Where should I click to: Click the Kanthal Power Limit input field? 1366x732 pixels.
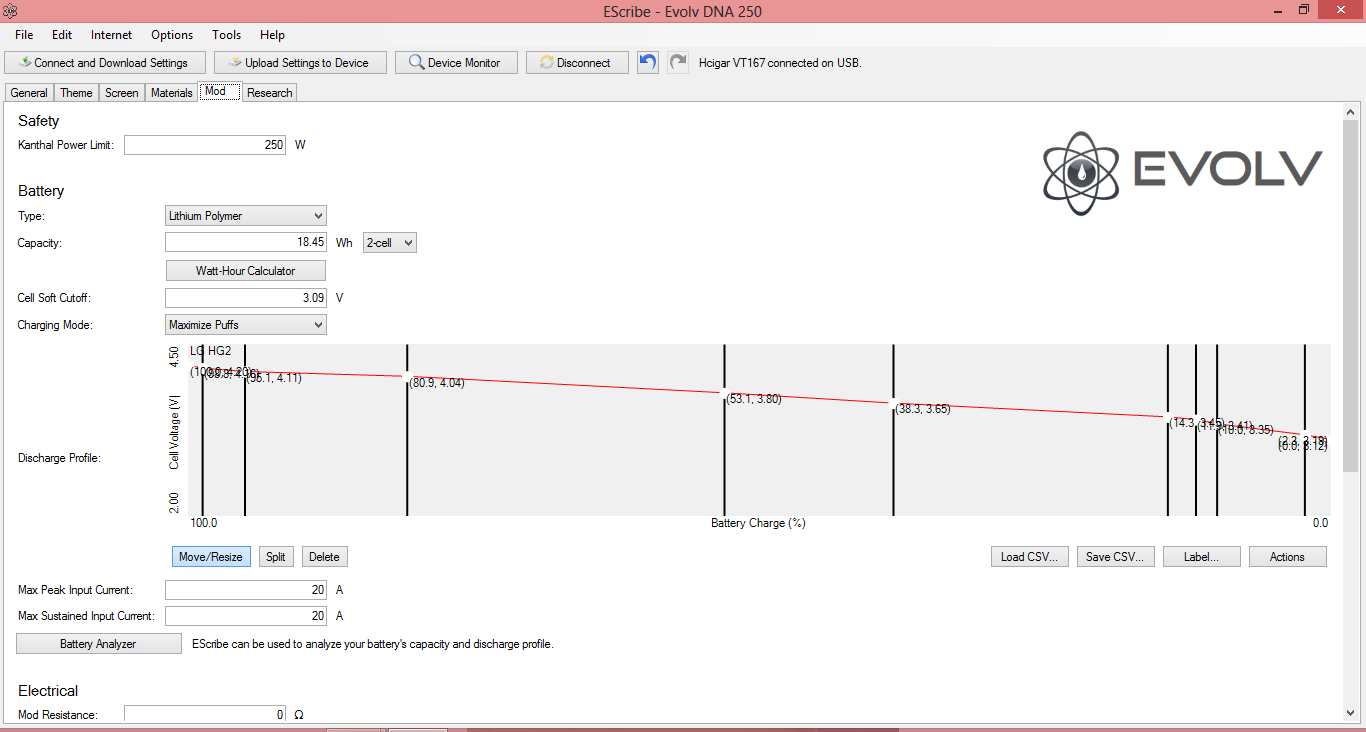pos(205,145)
